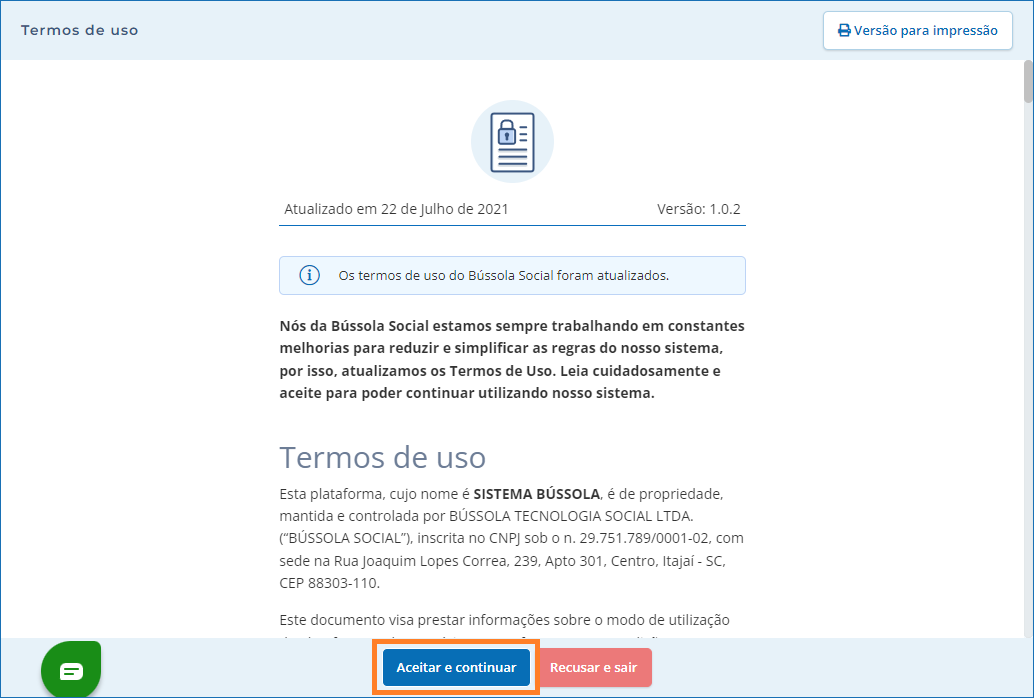1034x698 pixels.
Task: Open the green chat support widget
Action: (71, 670)
